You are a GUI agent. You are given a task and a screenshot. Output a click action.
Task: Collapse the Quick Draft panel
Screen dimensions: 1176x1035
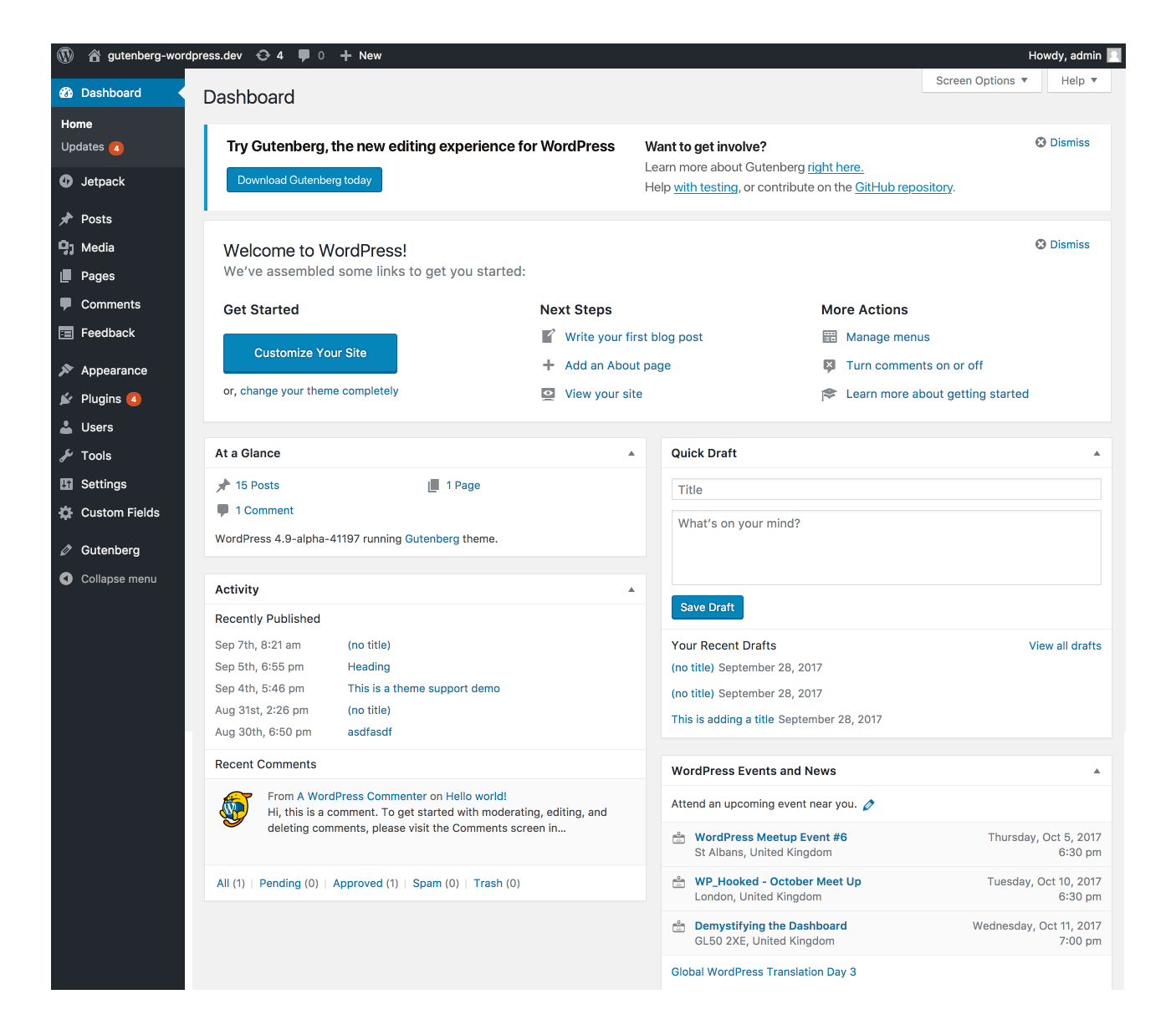(x=1097, y=453)
